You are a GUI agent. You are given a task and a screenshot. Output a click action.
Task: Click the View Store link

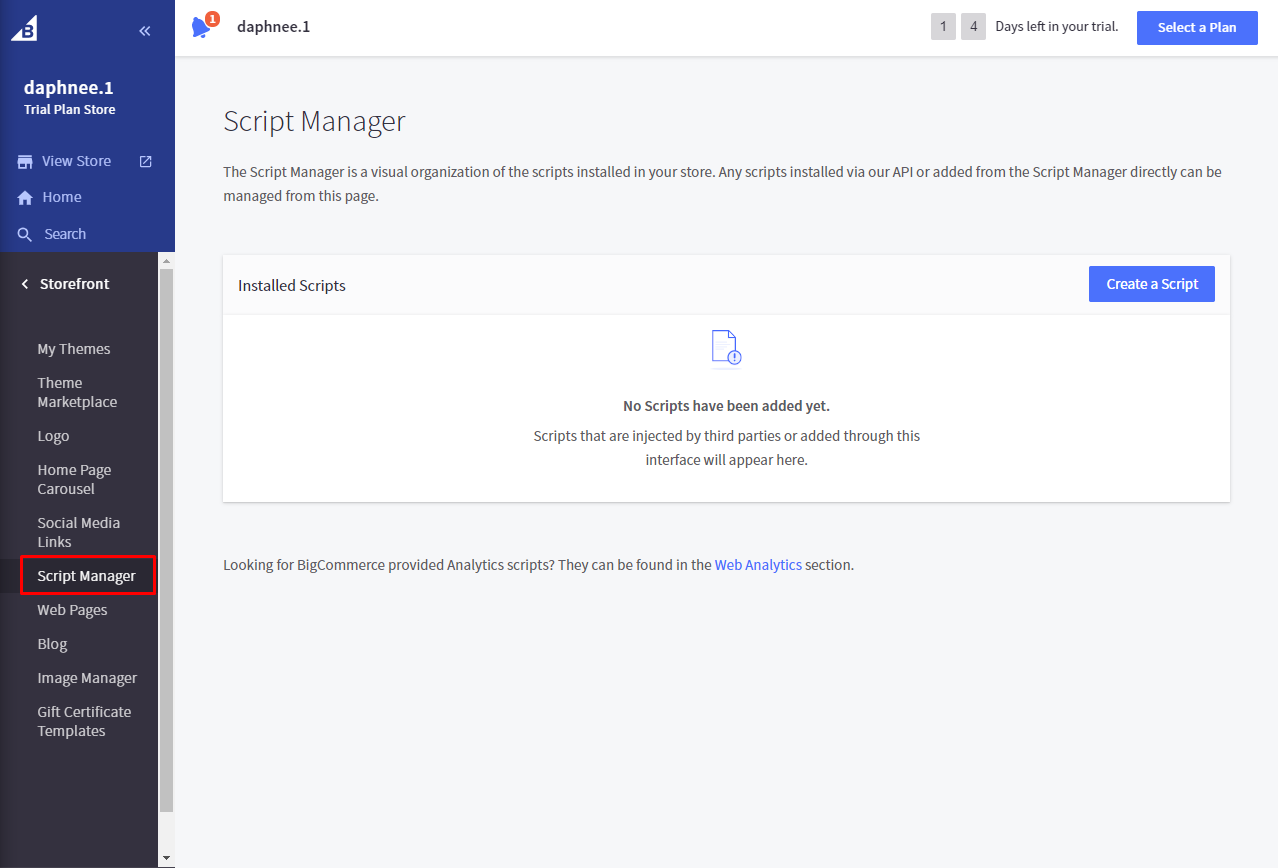pos(76,161)
